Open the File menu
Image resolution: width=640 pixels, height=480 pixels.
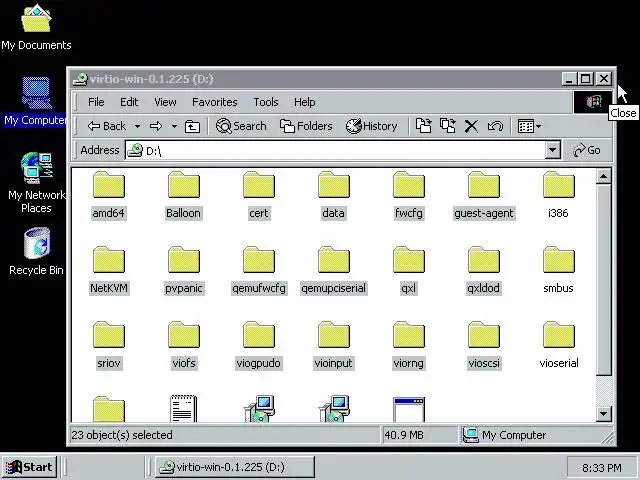(x=96, y=102)
